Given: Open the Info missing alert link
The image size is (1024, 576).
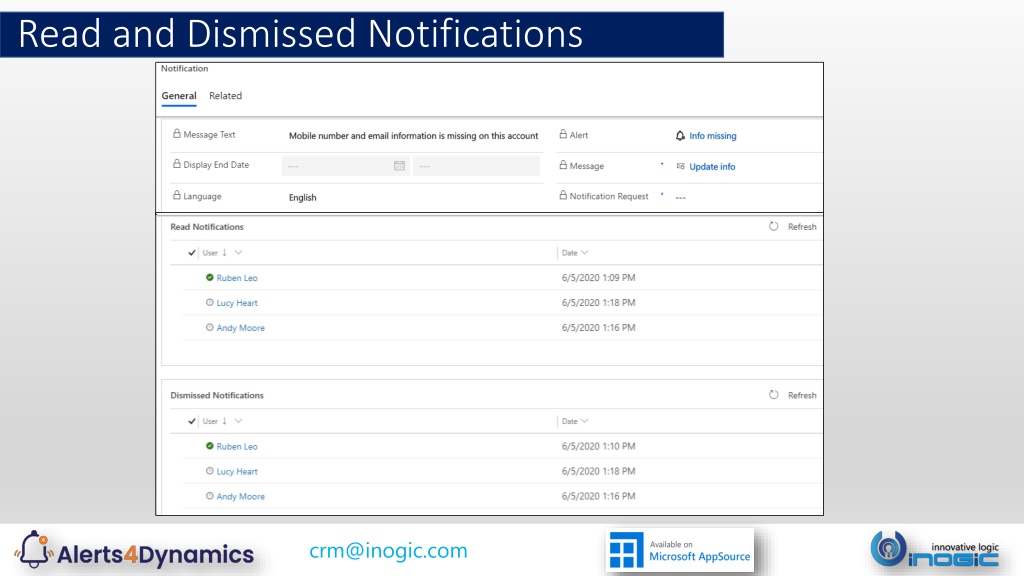Looking at the screenshot, I should (x=712, y=136).
